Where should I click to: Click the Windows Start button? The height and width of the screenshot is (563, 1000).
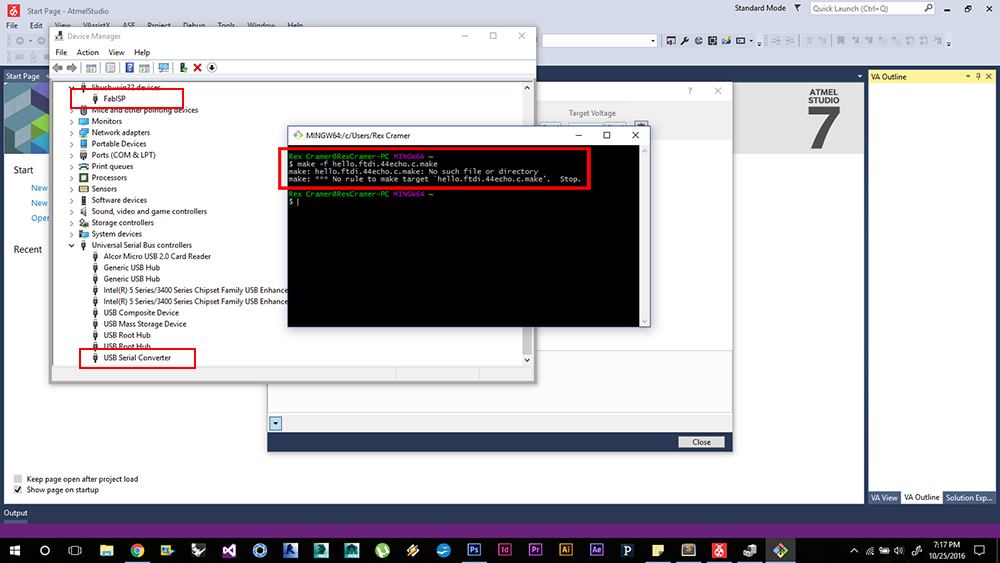(x=14, y=550)
